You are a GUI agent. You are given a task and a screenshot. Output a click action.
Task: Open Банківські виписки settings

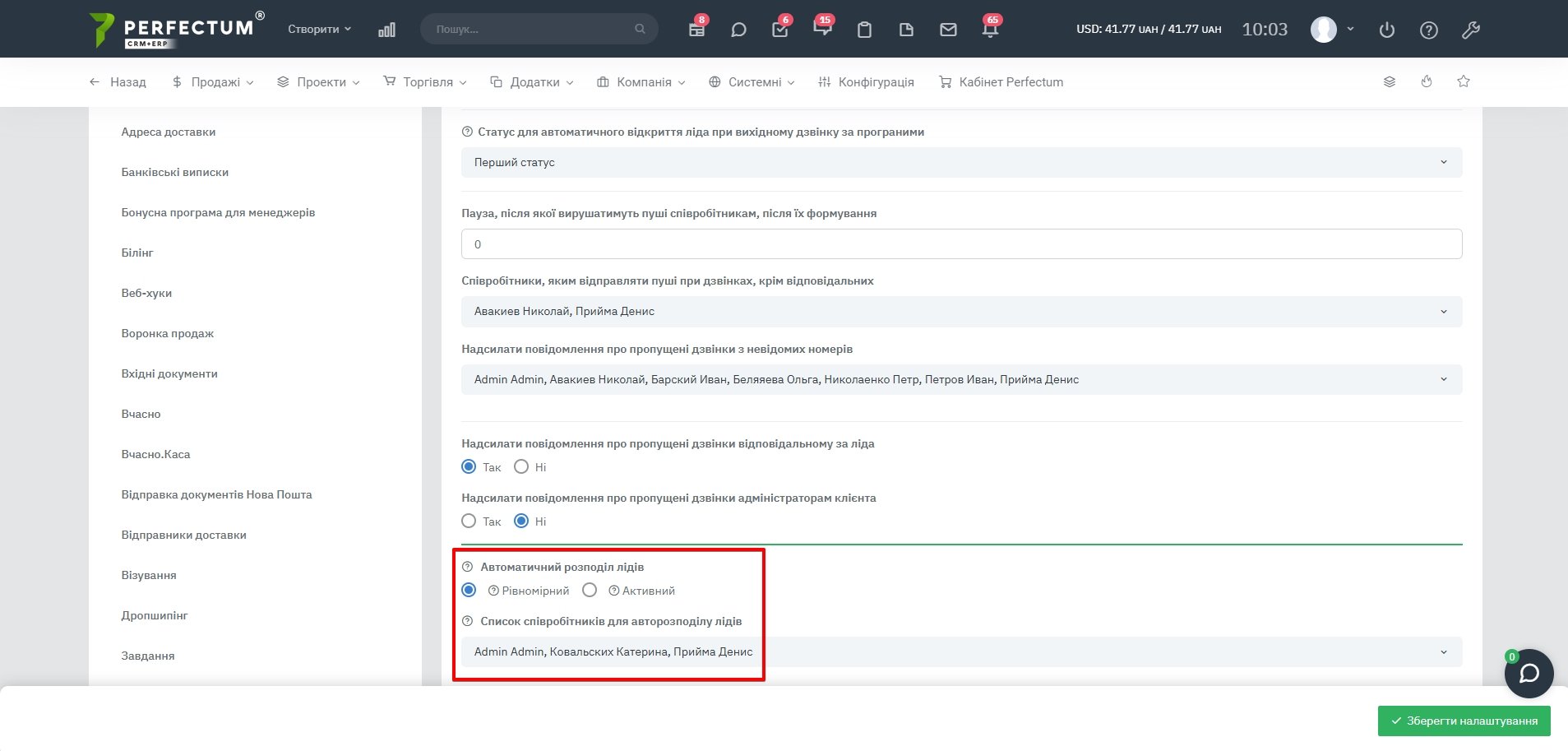[x=175, y=172]
